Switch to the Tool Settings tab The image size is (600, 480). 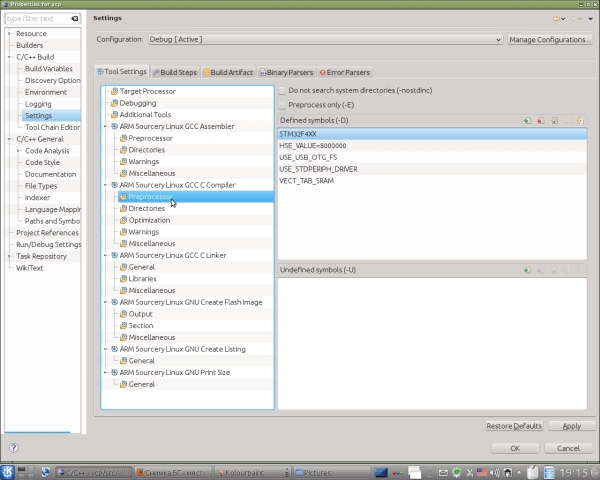(x=122, y=72)
